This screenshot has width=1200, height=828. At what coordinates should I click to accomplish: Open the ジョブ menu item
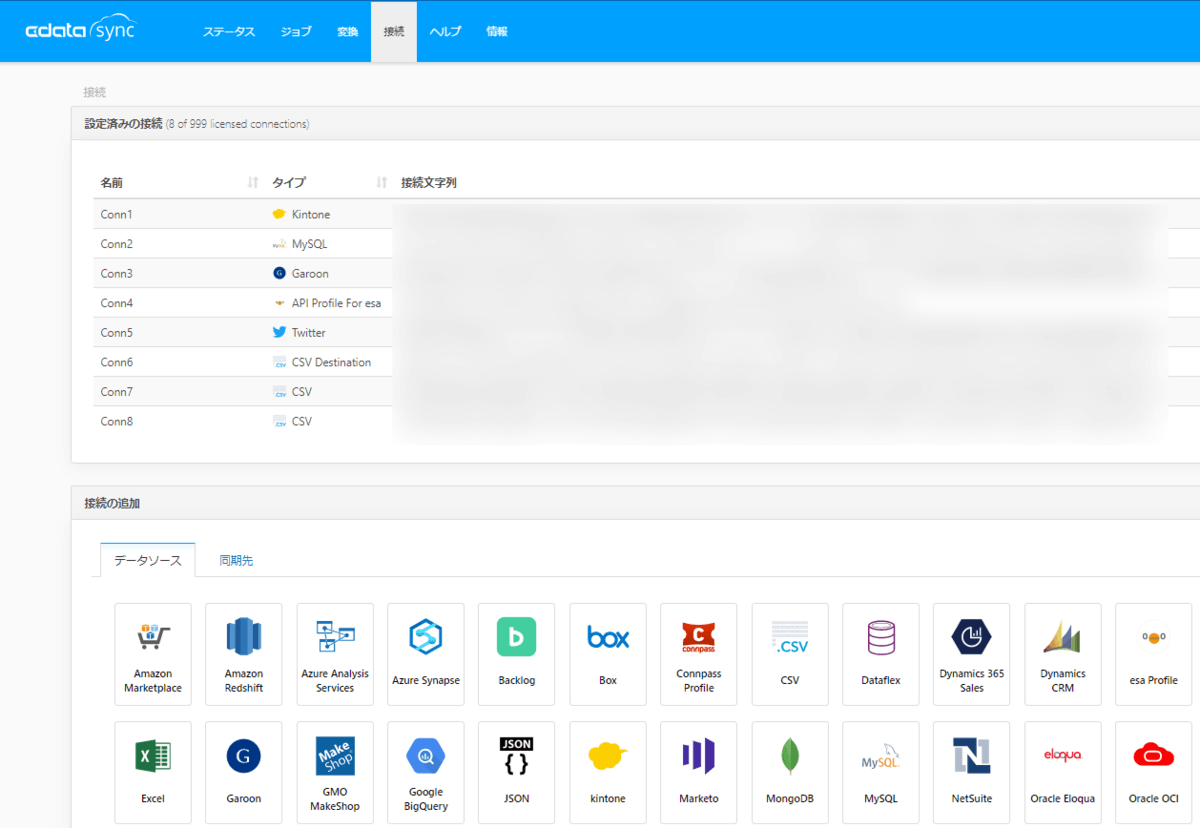296,32
